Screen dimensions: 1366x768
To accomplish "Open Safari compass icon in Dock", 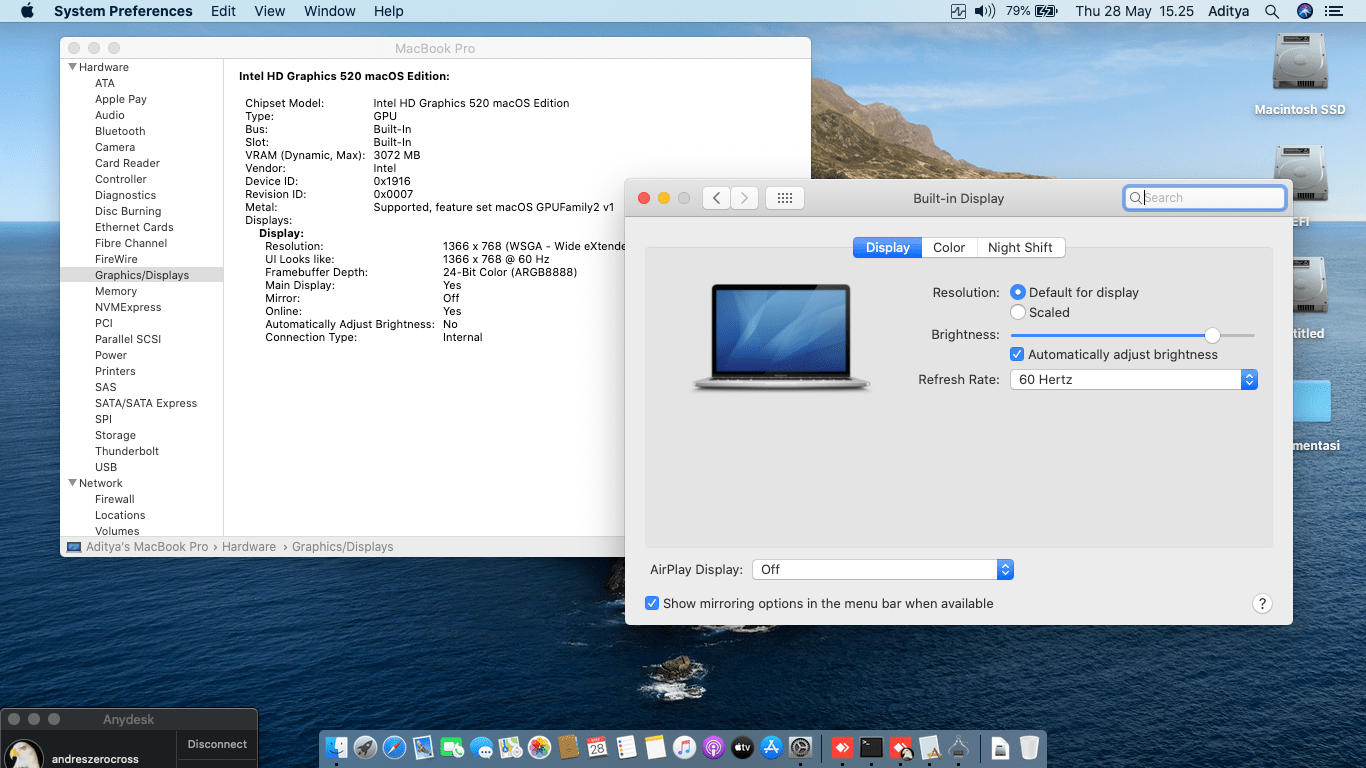I will click(x=394, y=747).
